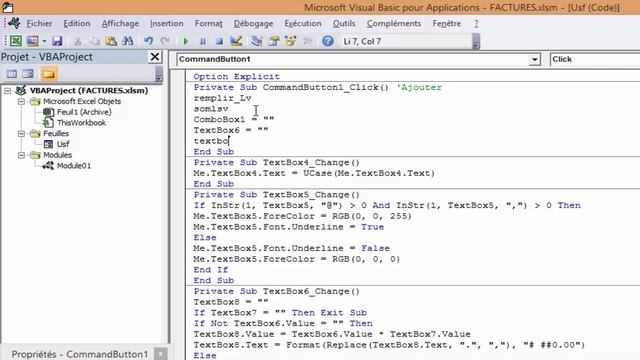Open the Débogage menu
This screenshot has height=360, width=640.
pyautogui.click(x=253, y=24)
